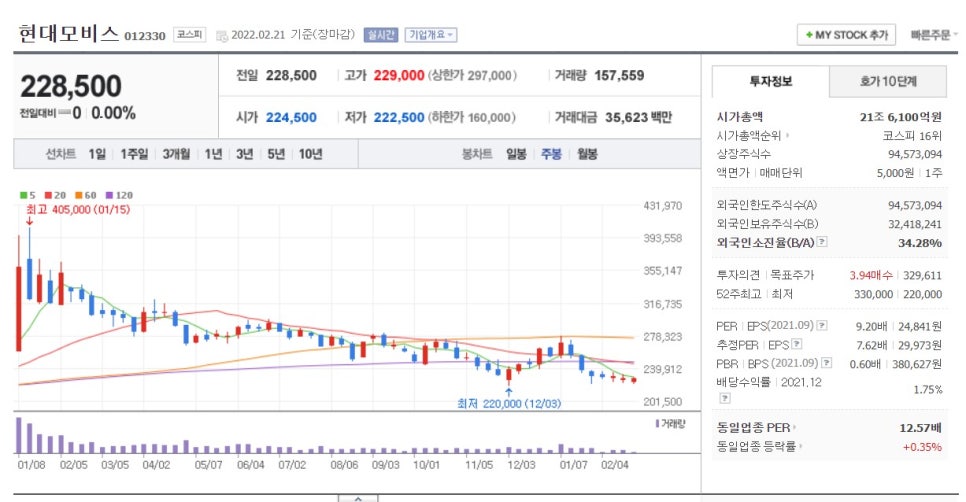The height and width of the screenshot is (502, 966).
Task: Click the 외국인보유주식수(B) value 32,418,241
Action: pos(915,224)
